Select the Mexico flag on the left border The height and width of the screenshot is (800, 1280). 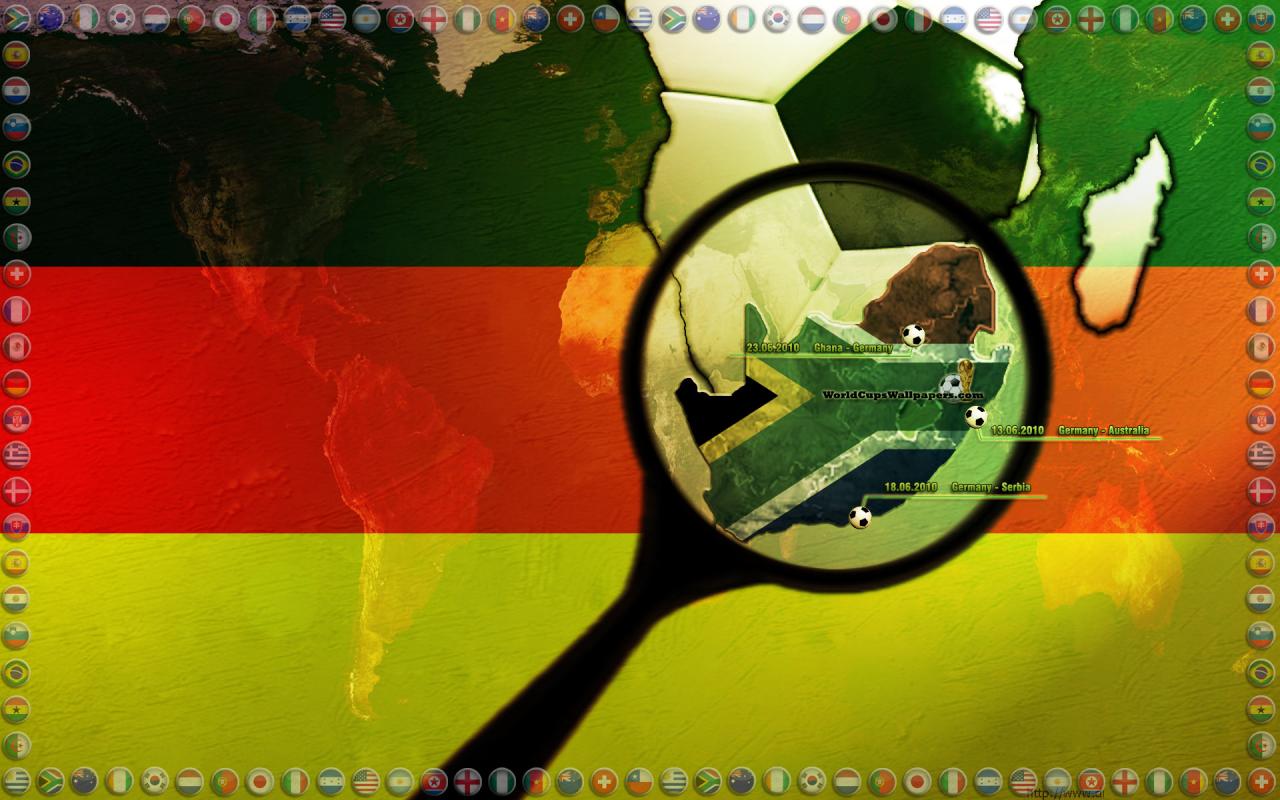point(16,347)
